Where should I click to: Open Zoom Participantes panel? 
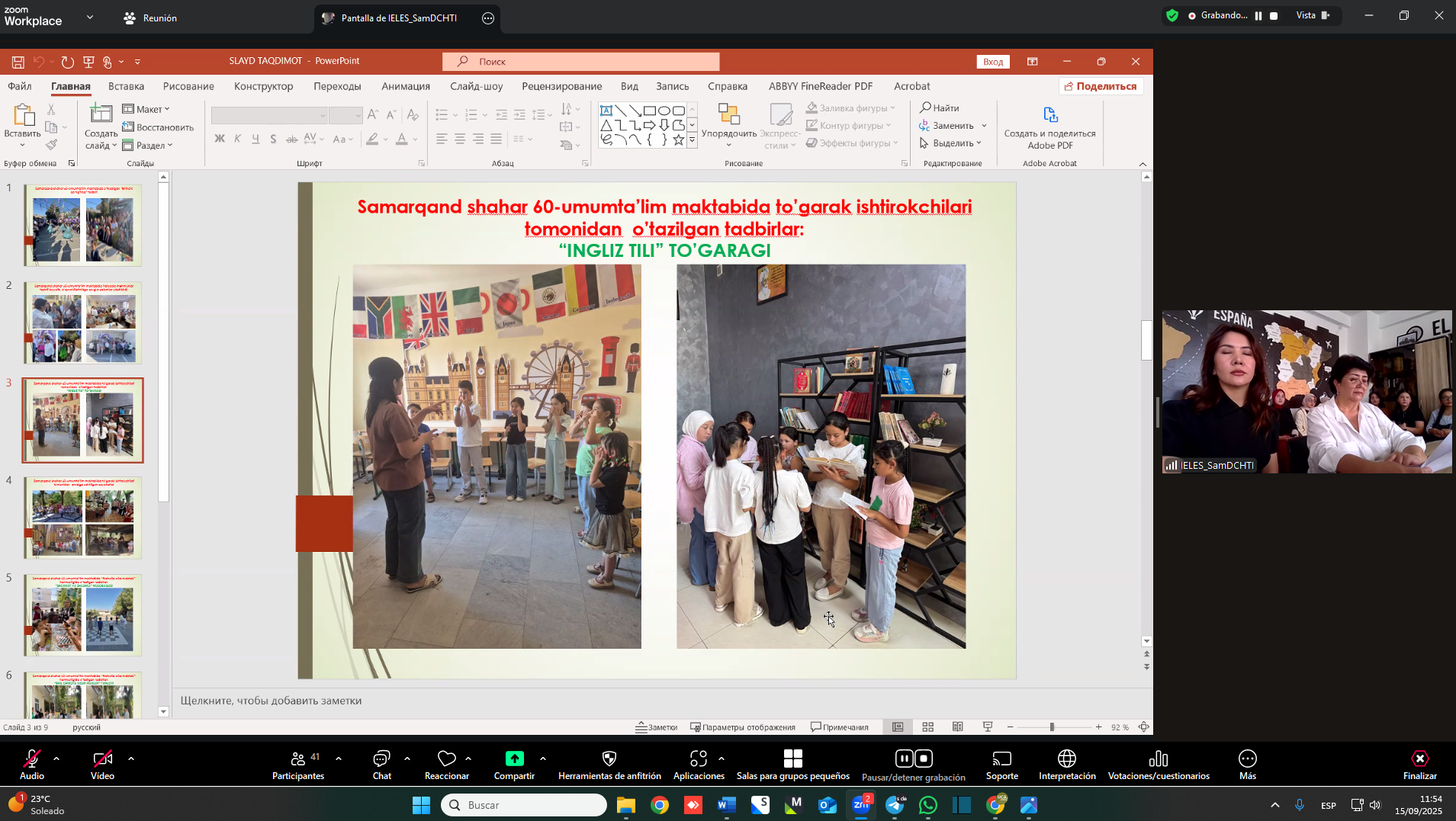[298, 765]
